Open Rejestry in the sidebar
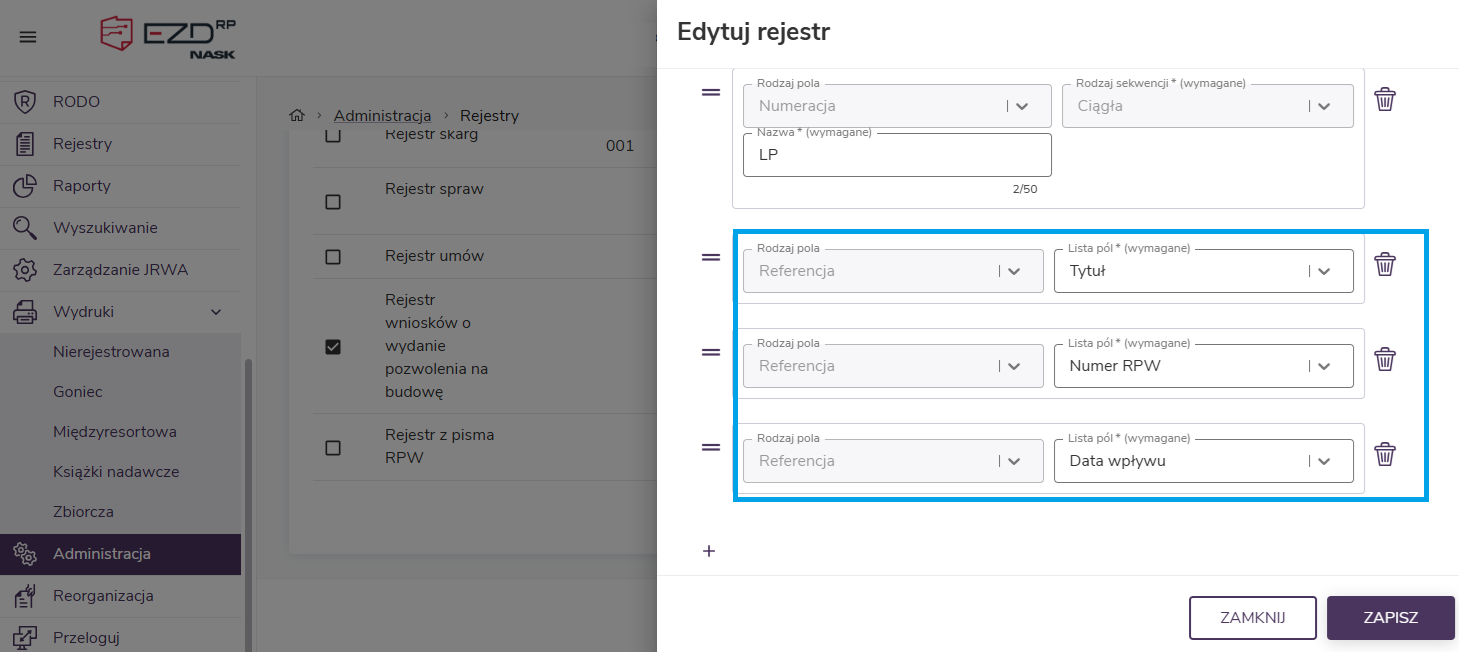This screenshot has width=1459, height=652. [120, 144]
